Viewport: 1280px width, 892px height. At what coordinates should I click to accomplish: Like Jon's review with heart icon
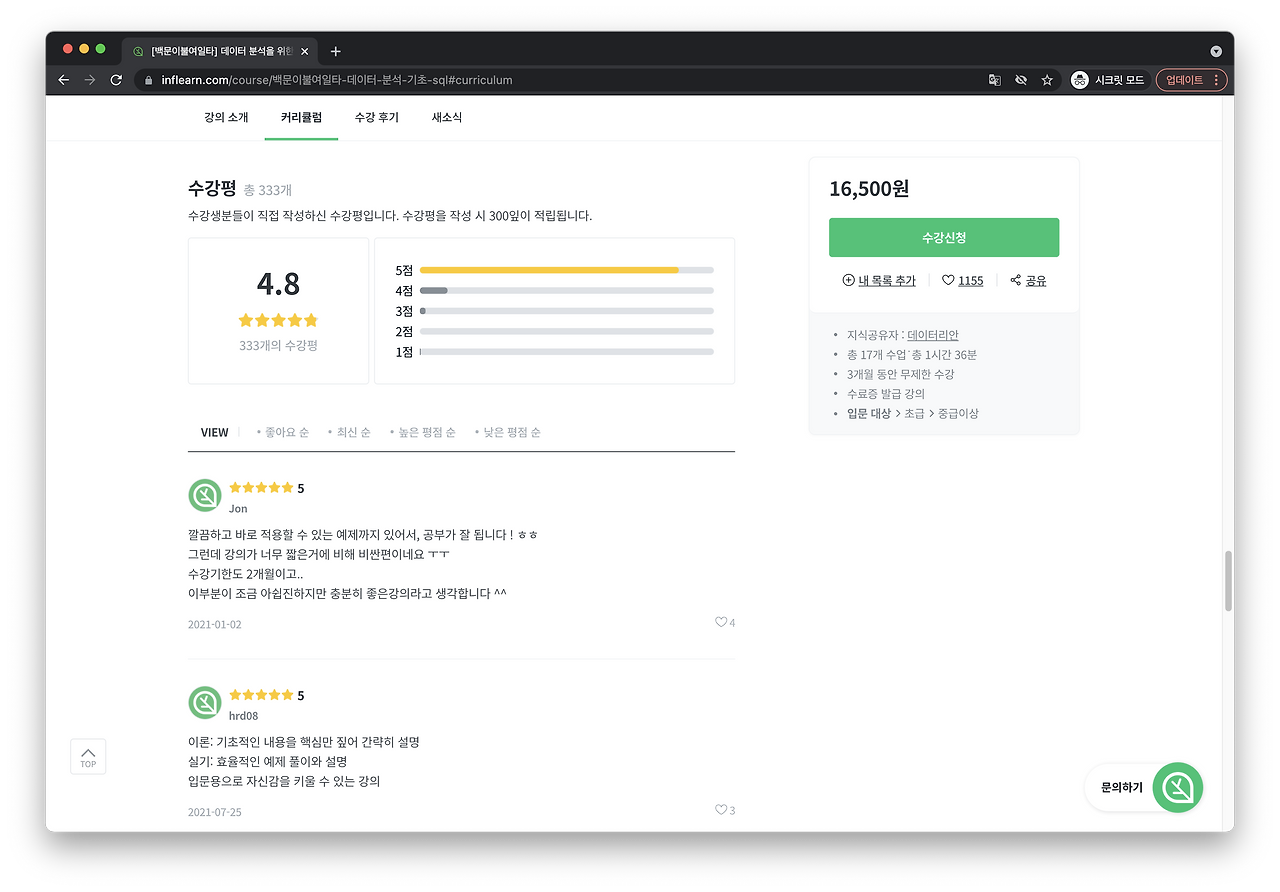coord(721,622)
